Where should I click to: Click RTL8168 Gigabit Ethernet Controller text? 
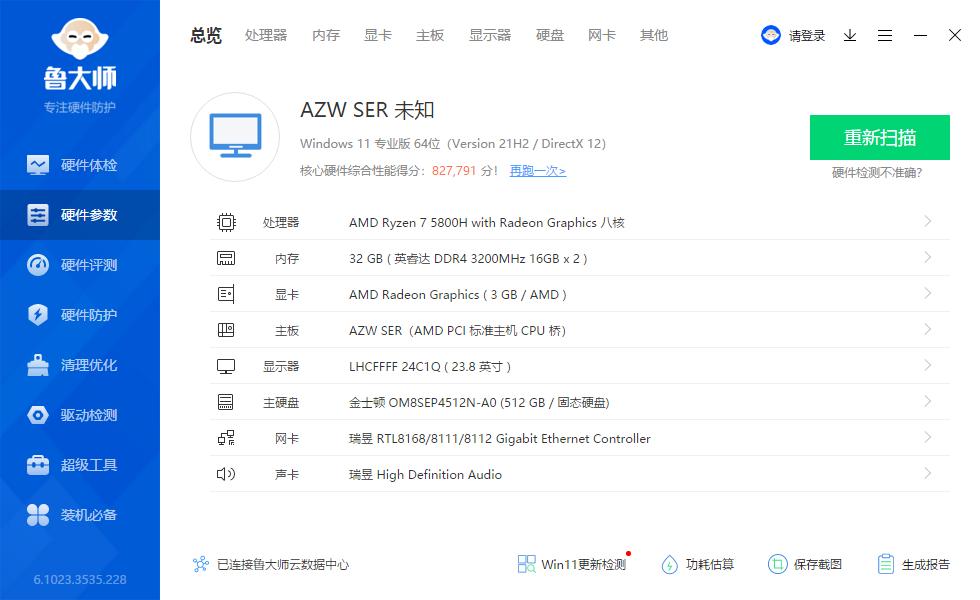tap(499, 439)
